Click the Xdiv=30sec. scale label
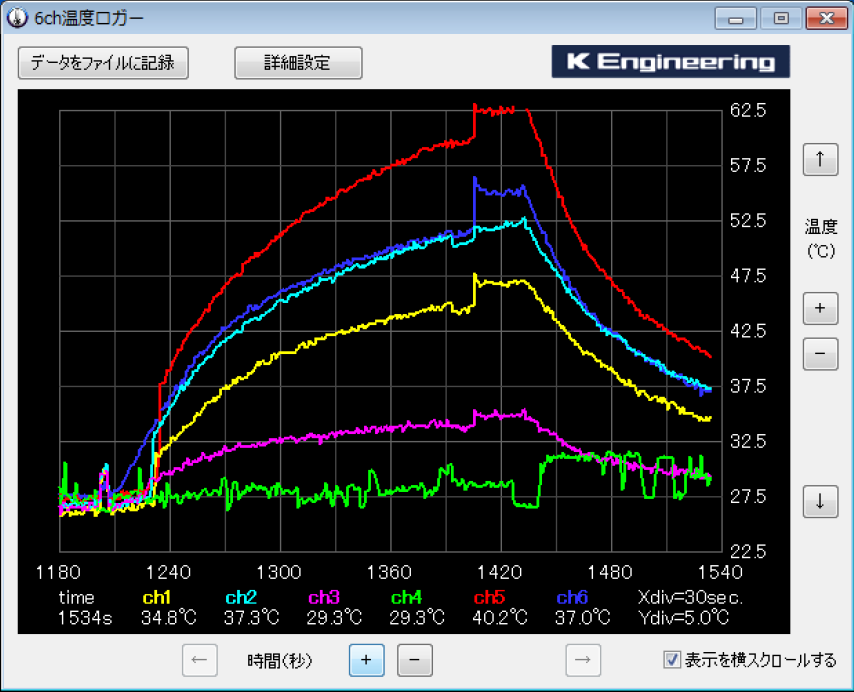 [689, 597]
